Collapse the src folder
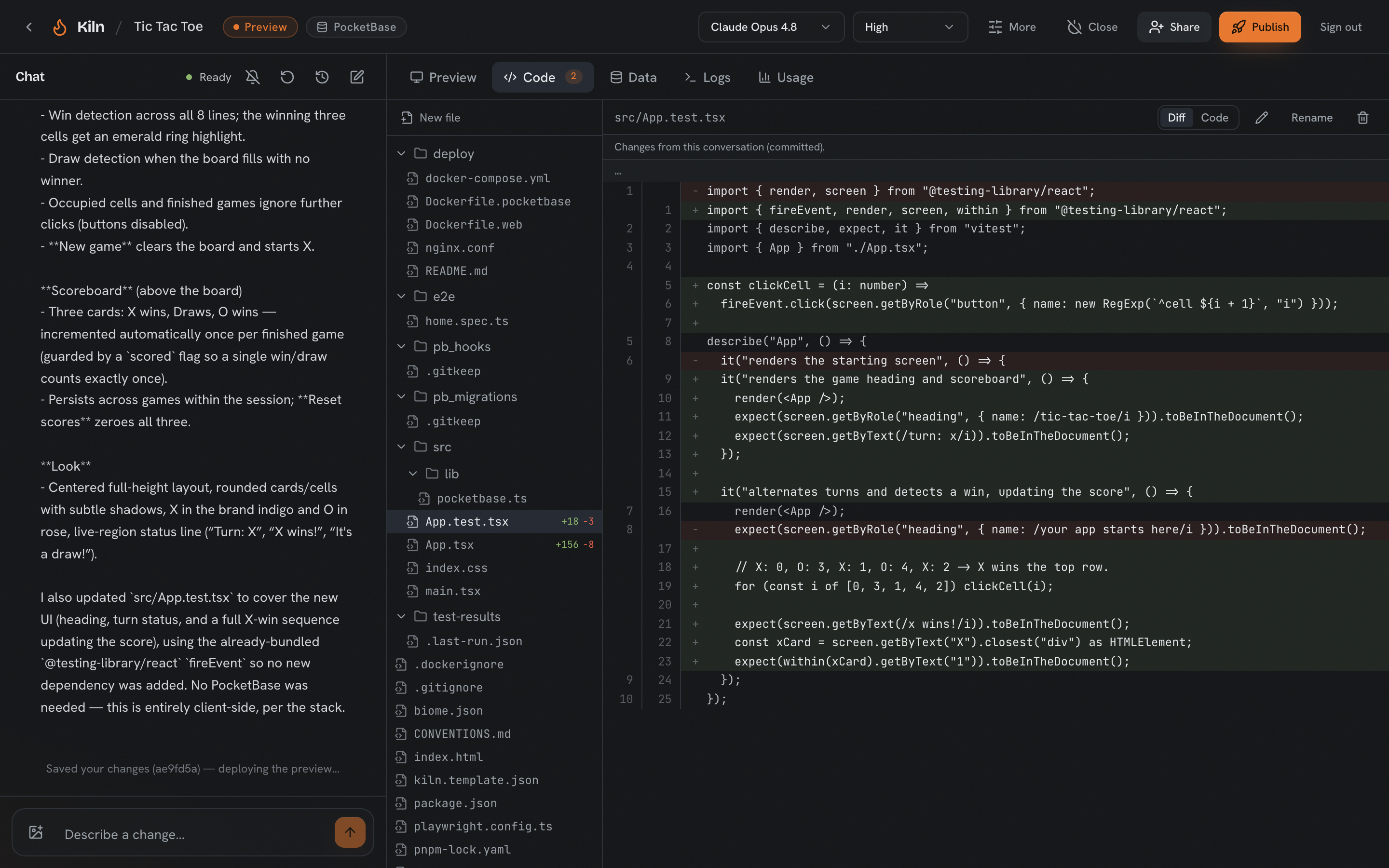Screen dimensions: 1389x868 tap(401, 447)
